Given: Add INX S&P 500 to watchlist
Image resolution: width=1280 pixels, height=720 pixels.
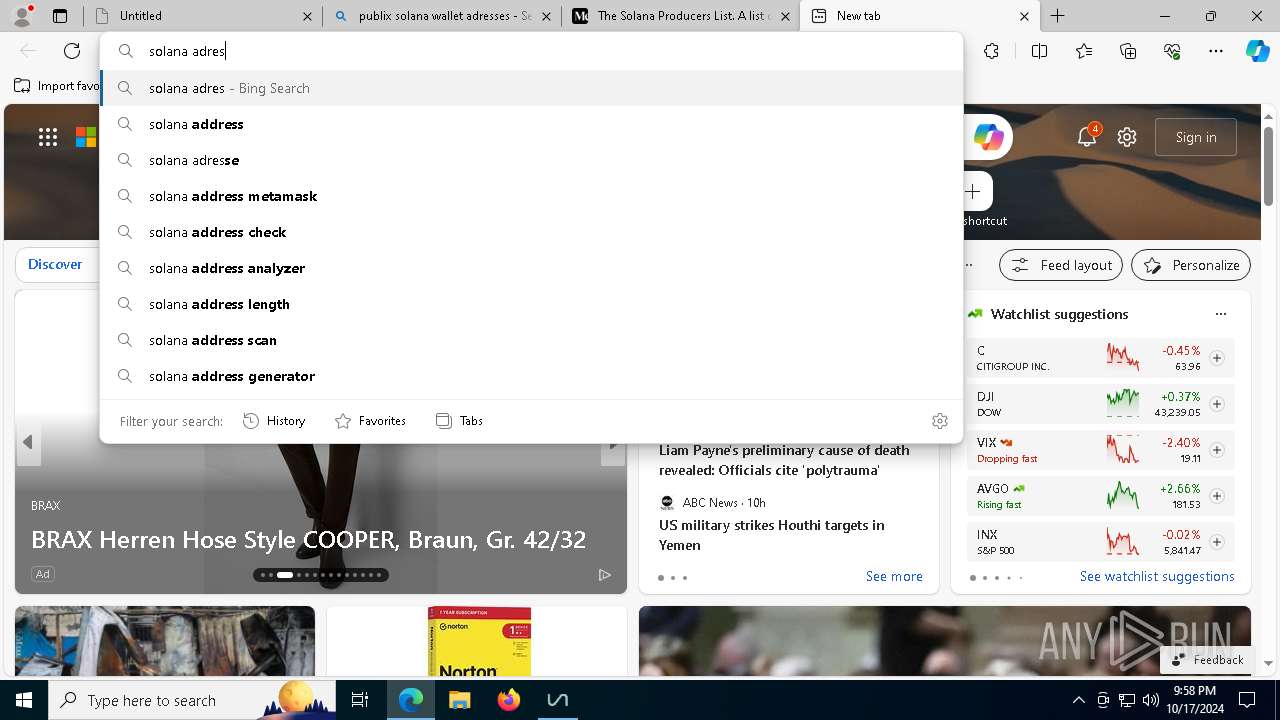Looking at the screenshot, I should coord(1216,542).
